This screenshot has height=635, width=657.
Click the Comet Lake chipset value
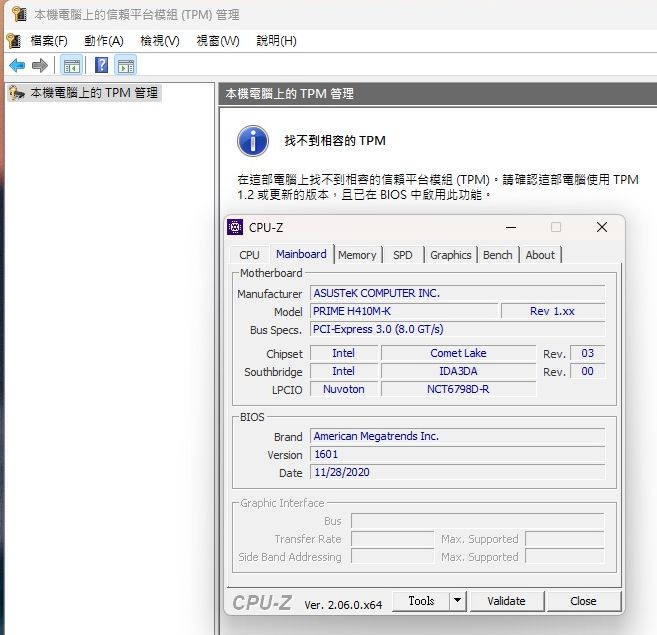click(458, 353)
